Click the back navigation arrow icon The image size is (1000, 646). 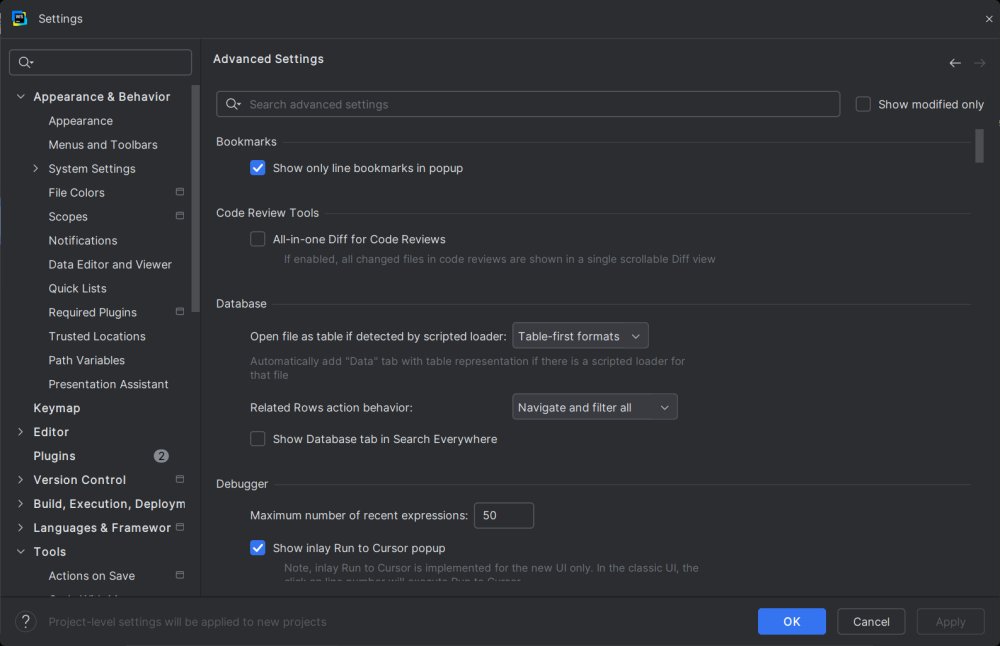[955, 63]
